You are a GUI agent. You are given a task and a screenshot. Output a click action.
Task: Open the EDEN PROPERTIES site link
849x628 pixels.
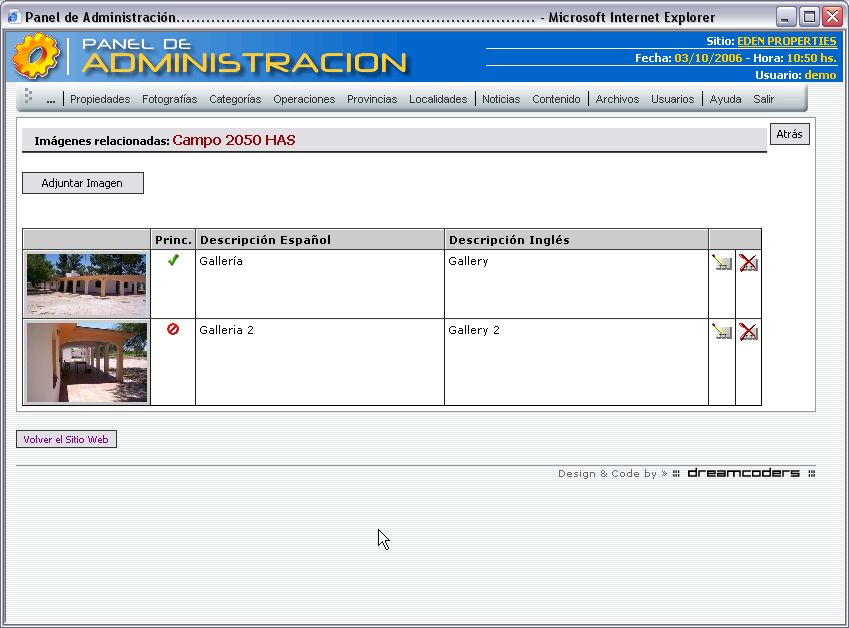point(786,41)
